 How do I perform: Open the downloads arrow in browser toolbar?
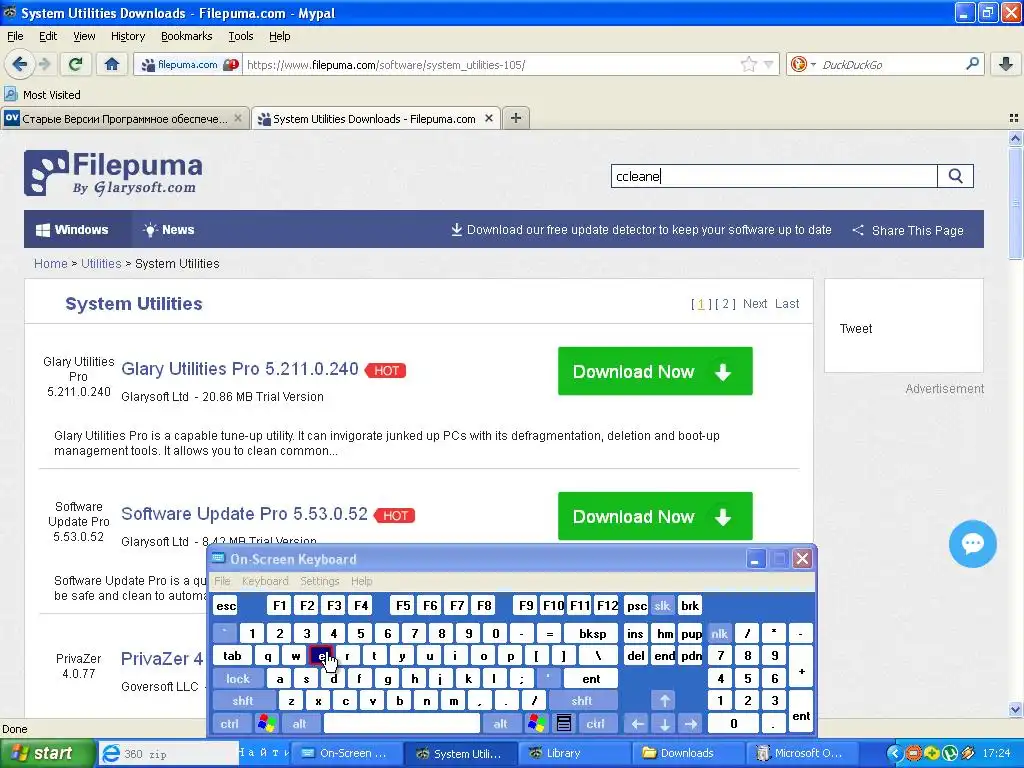(1006, 64)
